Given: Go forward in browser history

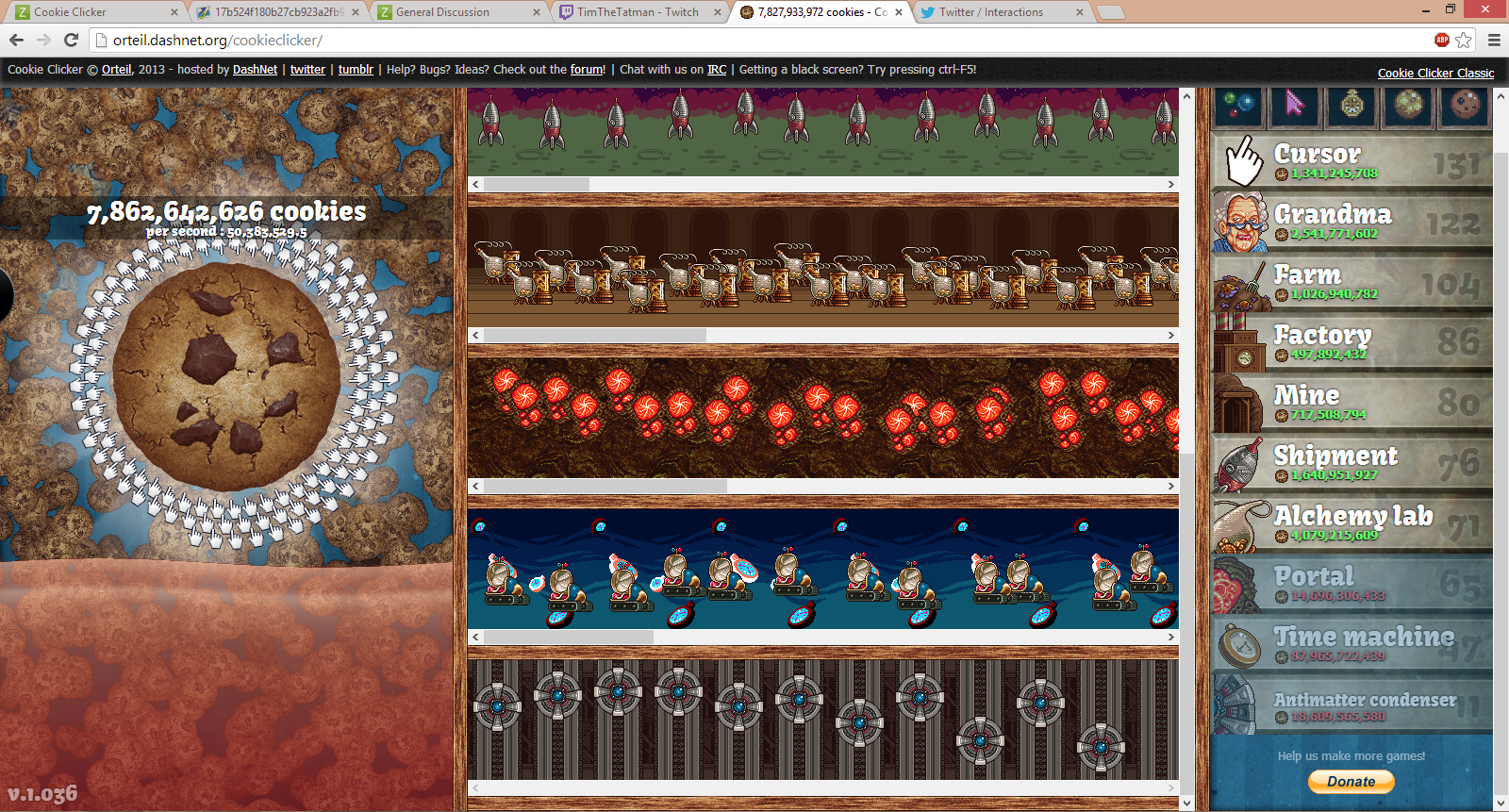Looking at the screenshot, I should (x=43, y=40).
